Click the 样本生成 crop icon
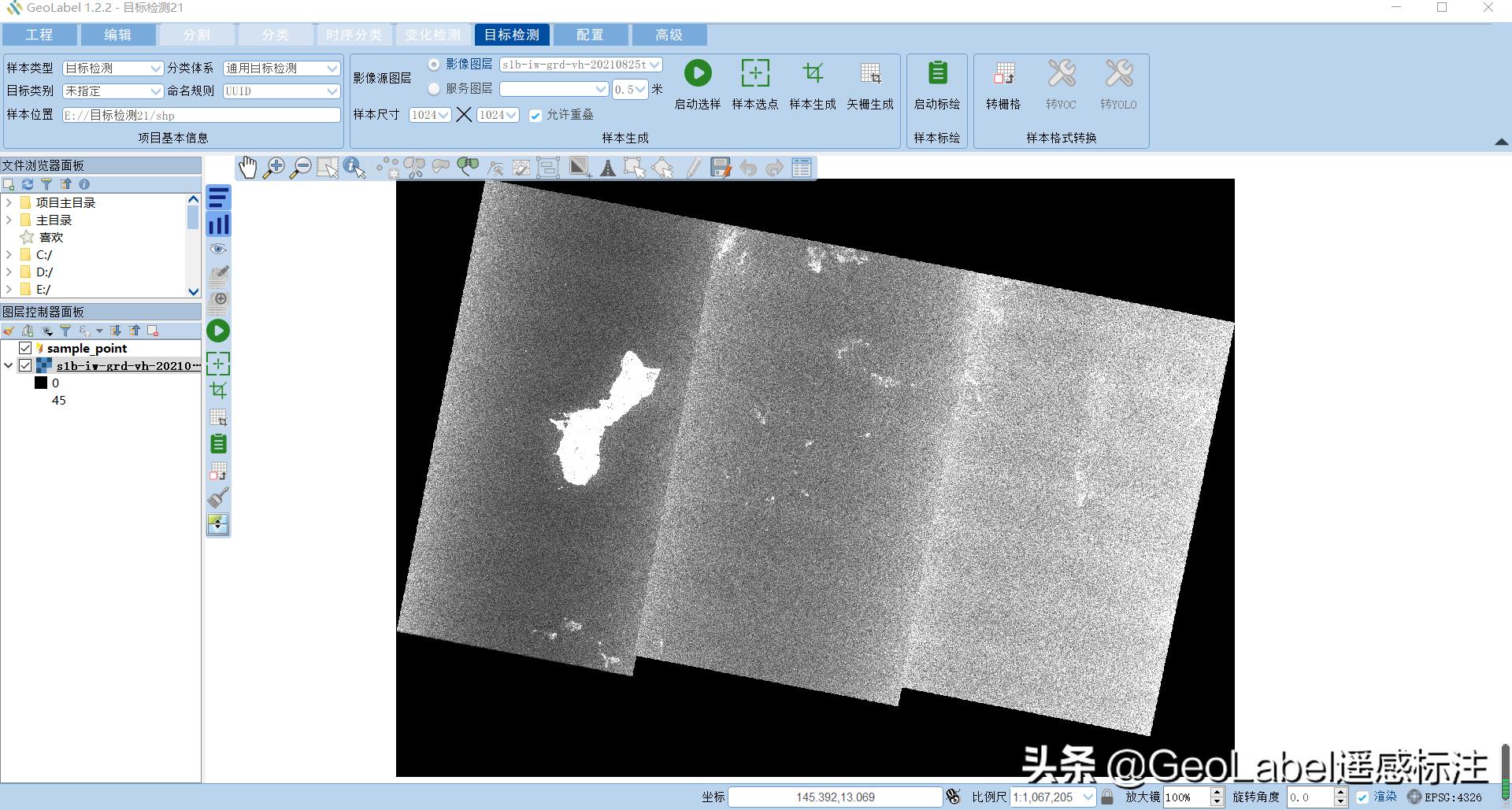The width and height of the screenshot is (1512, 810). (x=812, y=73)
